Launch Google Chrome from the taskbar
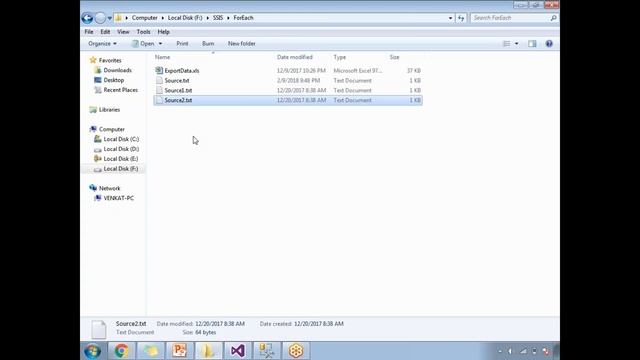Screen dimensions: 640x360 [121, 351]
